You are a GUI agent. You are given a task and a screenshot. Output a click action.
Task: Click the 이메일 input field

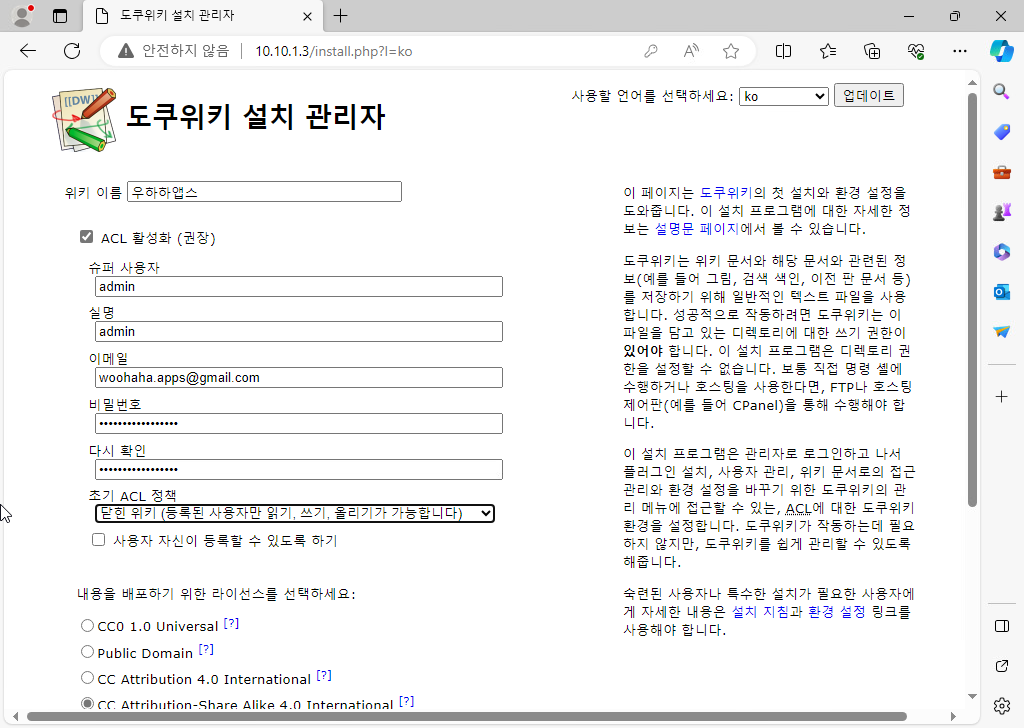pos(298,377)
